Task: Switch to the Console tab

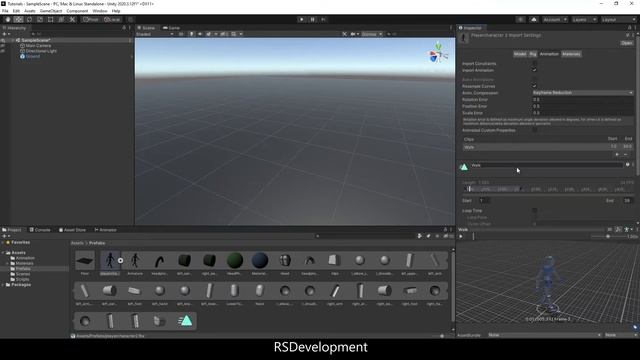Action: point(40,230)
